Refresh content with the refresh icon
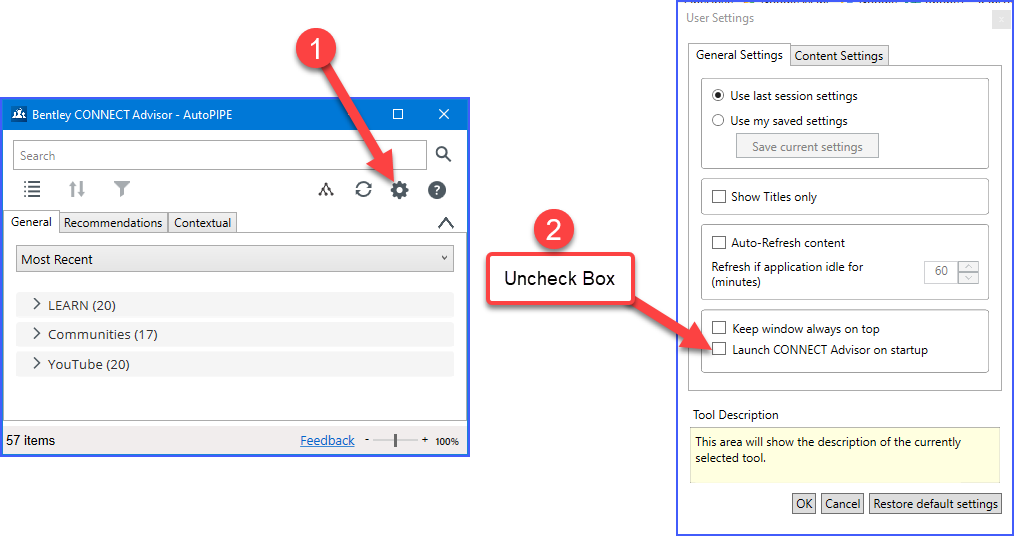Screen dimensions: 1014x536 [x=363, y=190]
